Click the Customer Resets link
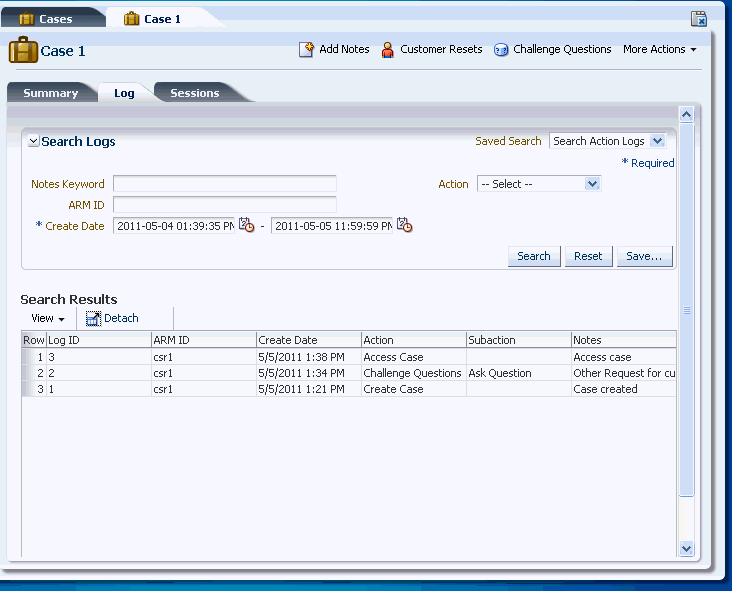The height and width of the screenshot is (592, 732). tap(441, 49)
